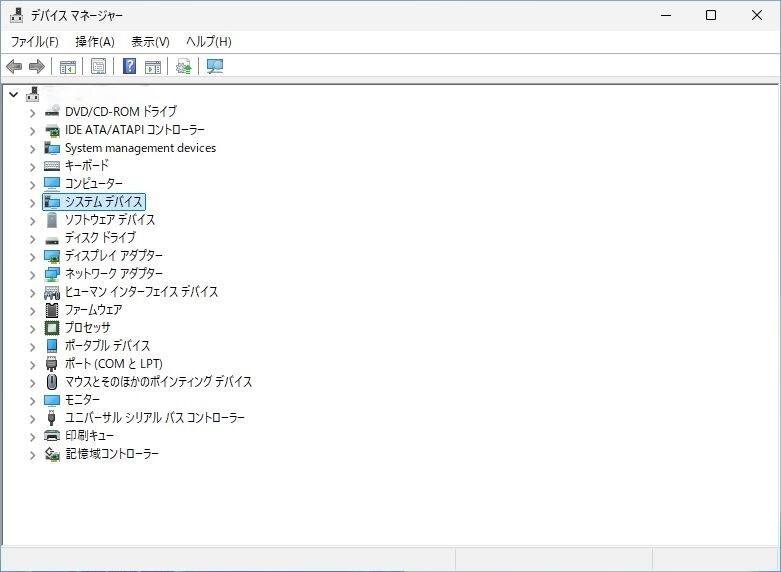Select System management devices text
This screenshot has height=572, width=781.
[140, 148]
